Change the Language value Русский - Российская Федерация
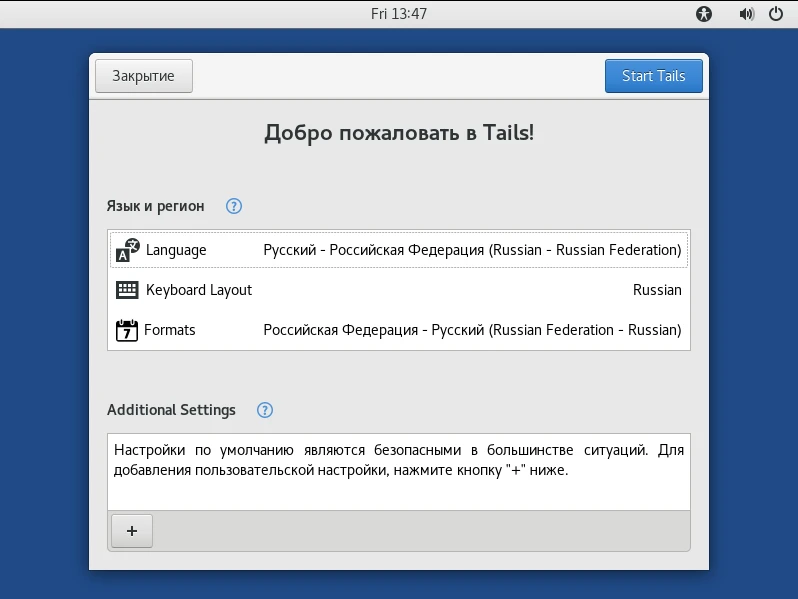The height and width of the screenshot is (599, 798). coord(472,250)
